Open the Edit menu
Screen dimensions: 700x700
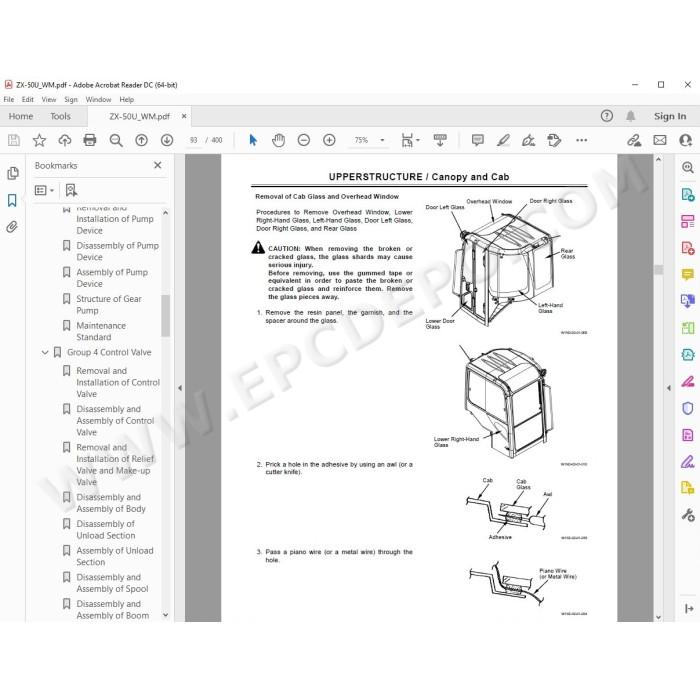28,100
